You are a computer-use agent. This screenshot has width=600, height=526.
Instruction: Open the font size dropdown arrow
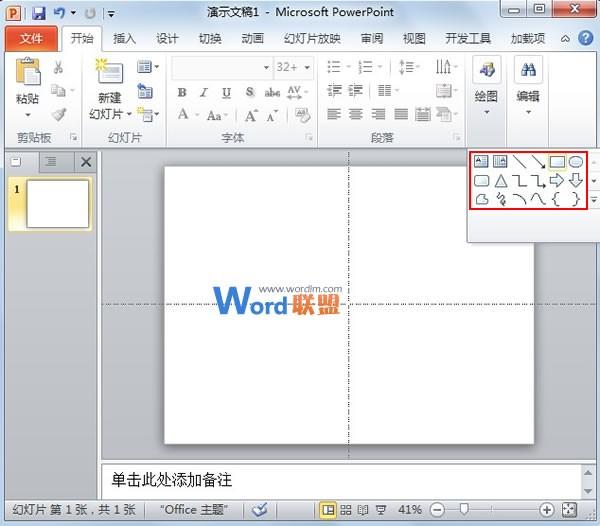point(307,68)
